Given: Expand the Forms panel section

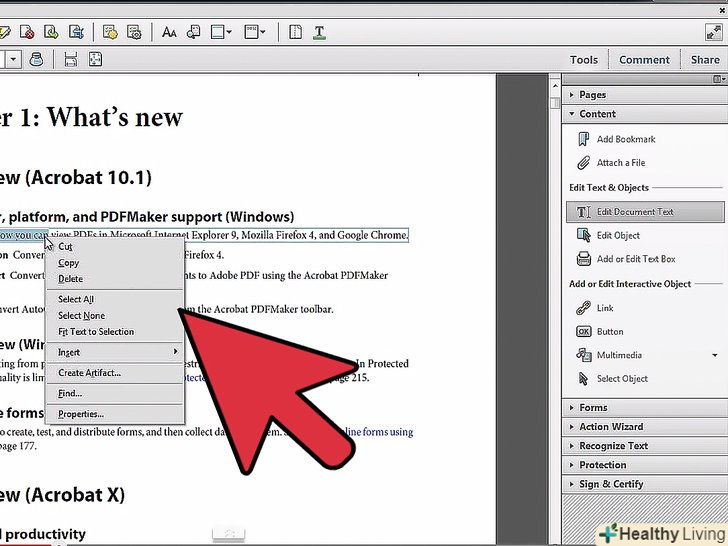Looking at the screenshot, I should click(644, 408).
